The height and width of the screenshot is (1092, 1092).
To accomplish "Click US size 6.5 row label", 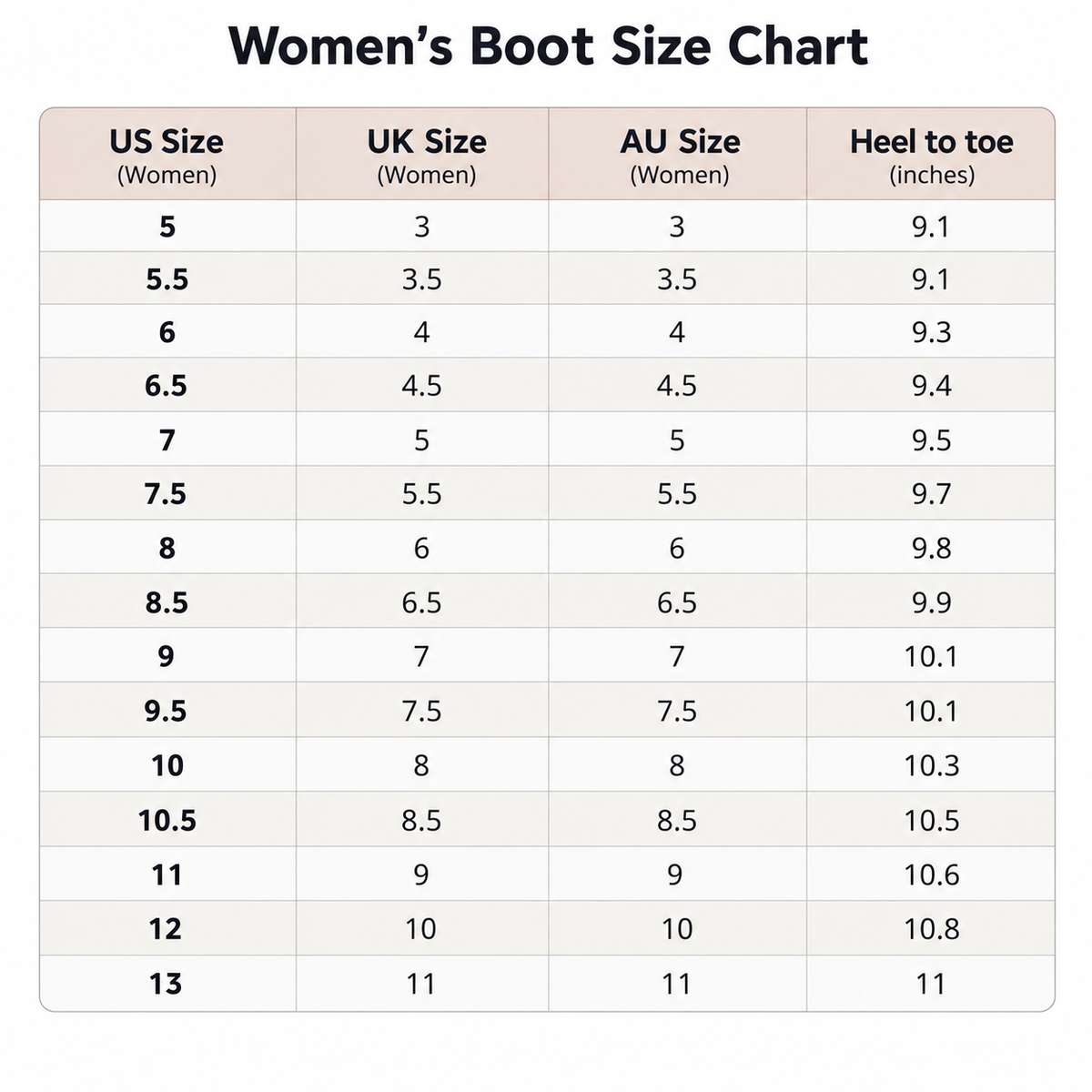I will [x=167, y=386].
